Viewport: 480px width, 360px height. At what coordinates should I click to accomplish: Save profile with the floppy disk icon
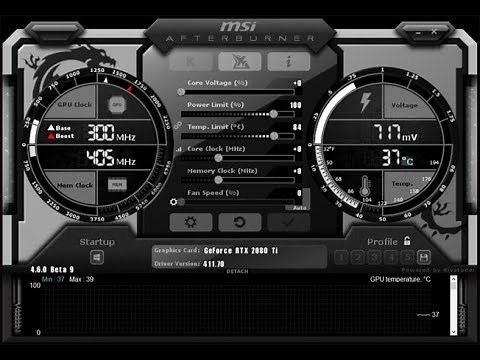click(x=423, y=257)
